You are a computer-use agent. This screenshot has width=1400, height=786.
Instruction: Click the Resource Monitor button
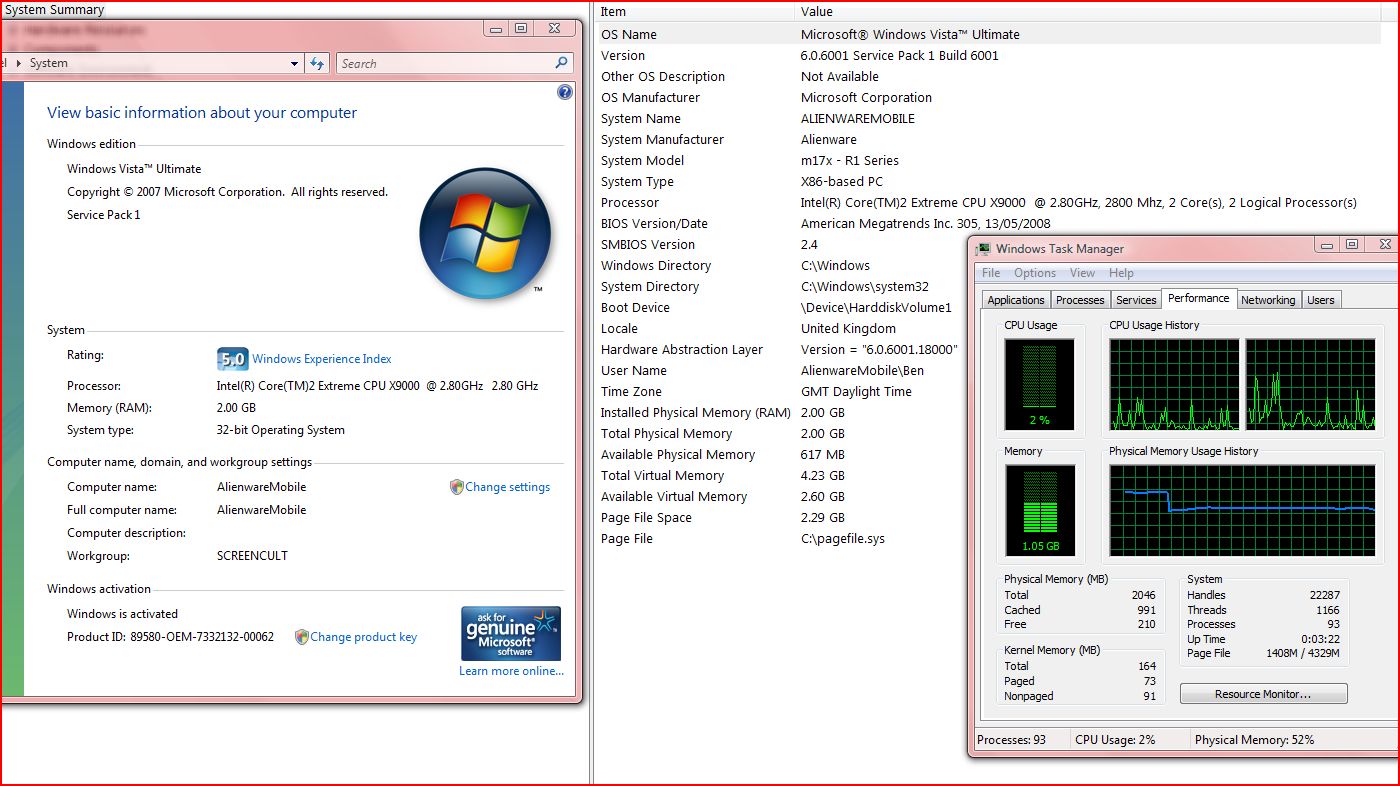(x=1263, y=694)
